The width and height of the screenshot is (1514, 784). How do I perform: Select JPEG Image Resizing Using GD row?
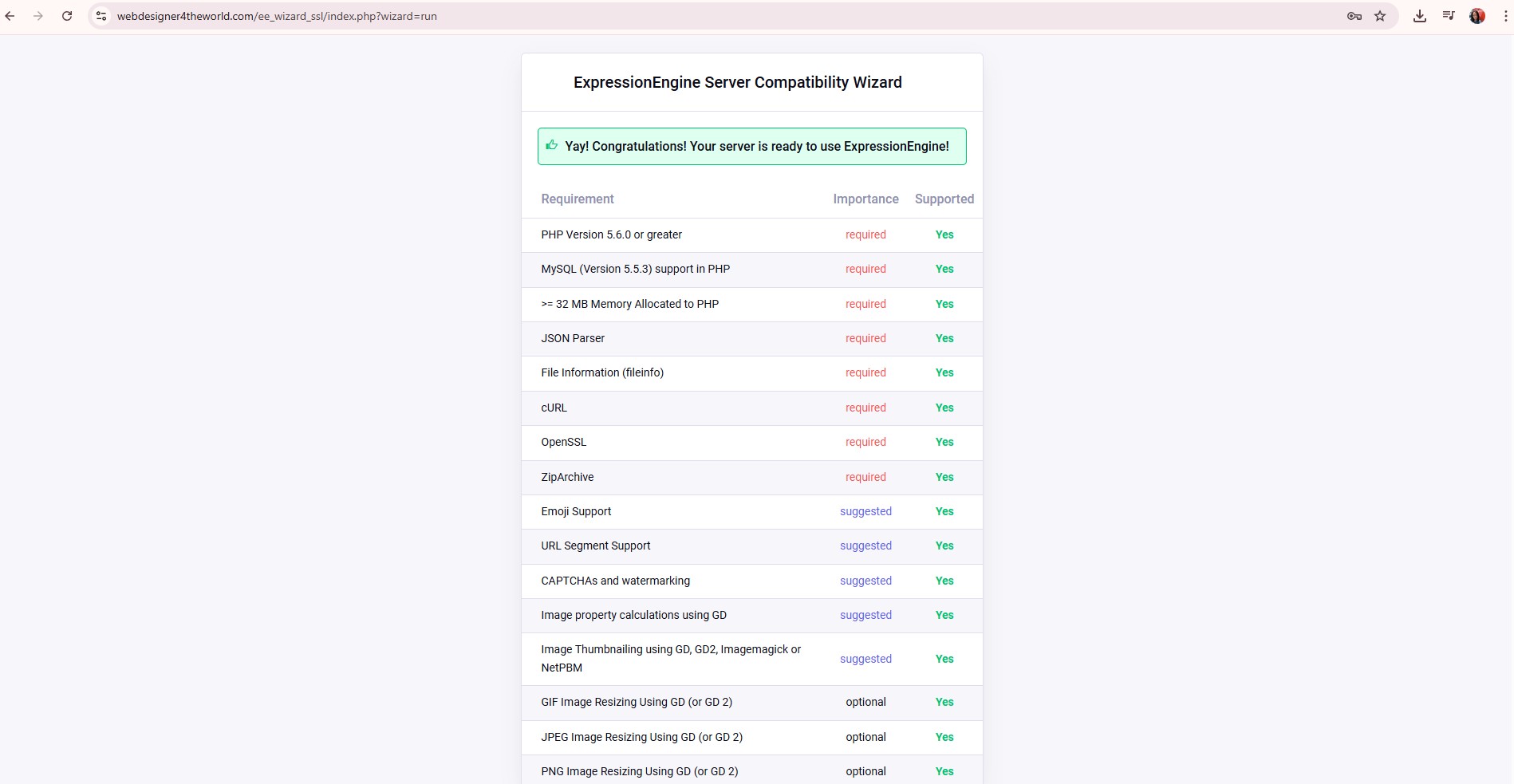pos(752,738)
